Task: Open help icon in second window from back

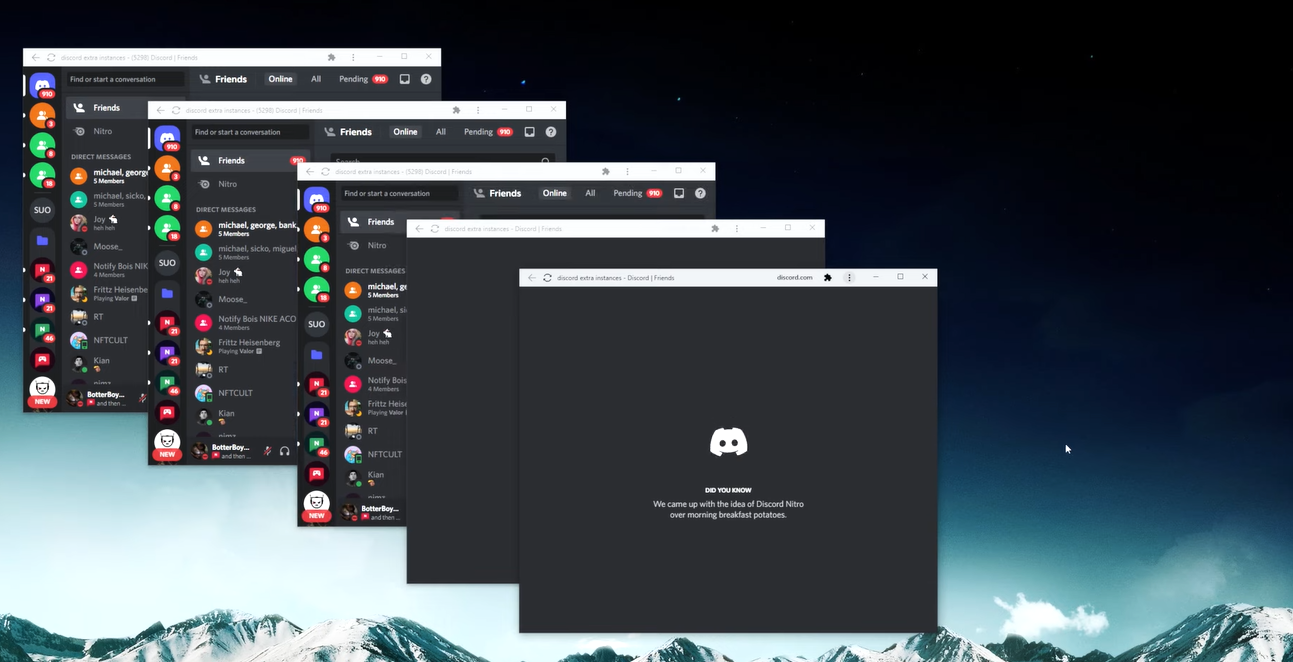Action: pyautogui.click(x=551, y=132)
